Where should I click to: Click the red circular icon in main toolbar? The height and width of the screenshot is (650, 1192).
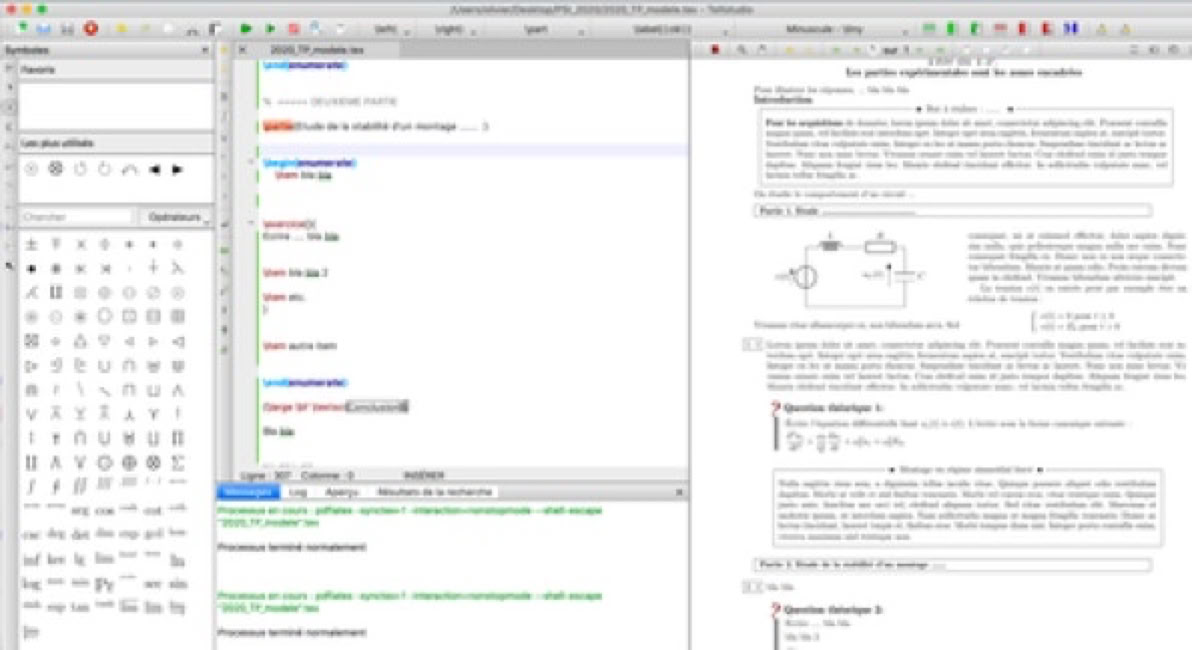click(91, 29)
